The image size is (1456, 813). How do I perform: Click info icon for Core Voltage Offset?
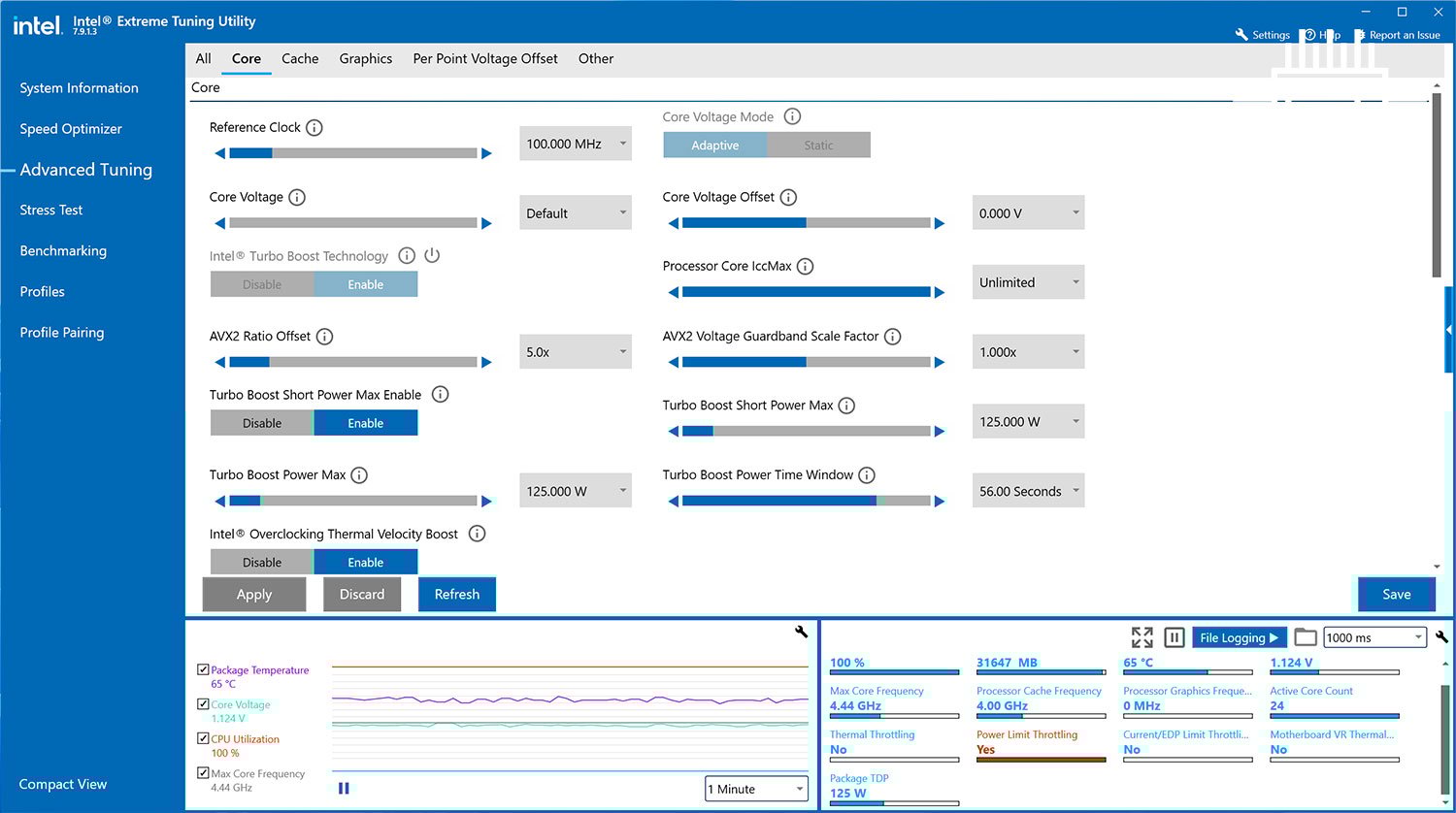point(788,197)
